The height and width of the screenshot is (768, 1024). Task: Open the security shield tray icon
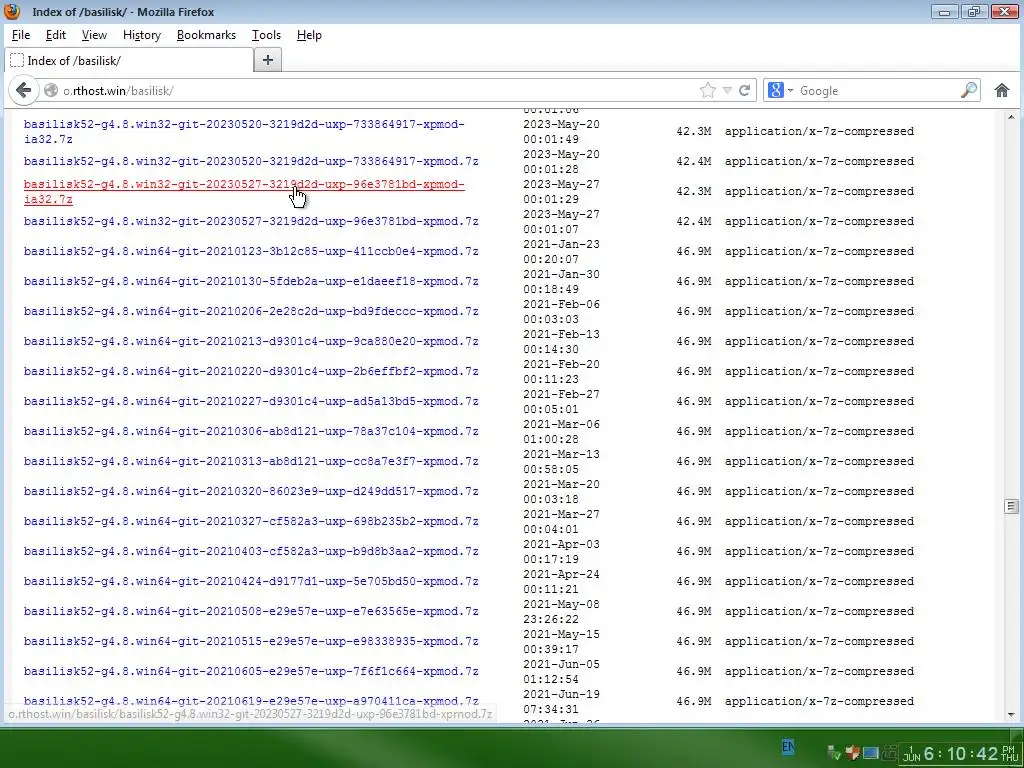point(852,753)
